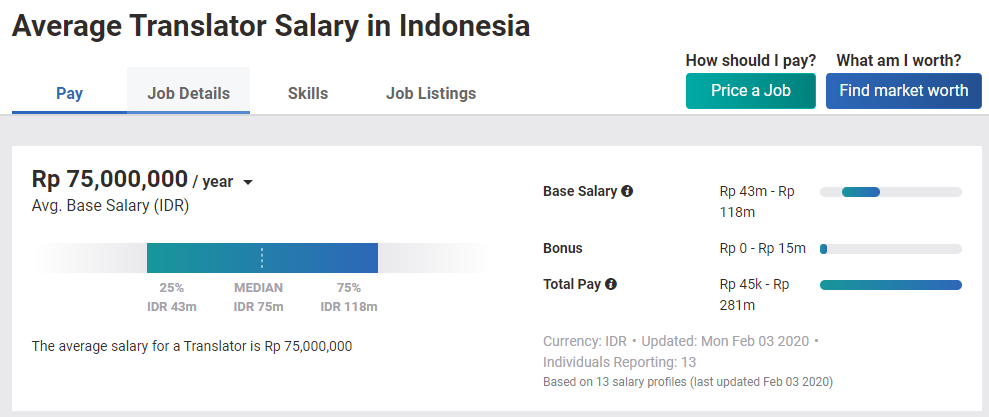Viewport: 989px width, 417px height.
Task: Click the MEDIAN IDR 75m label
Action: [259, 297]
